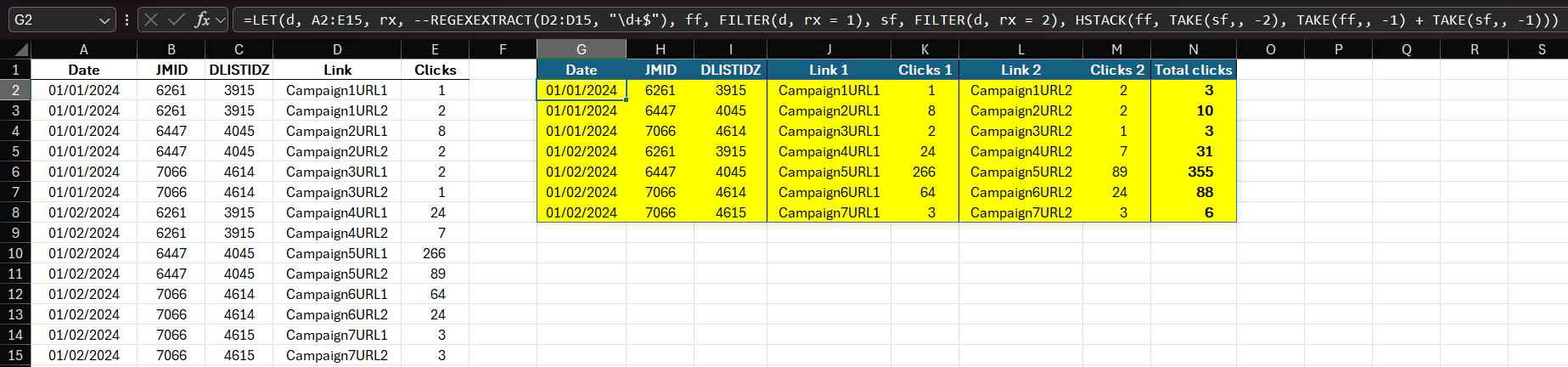Select cell N5 total 31

[x=1193, y=151]
